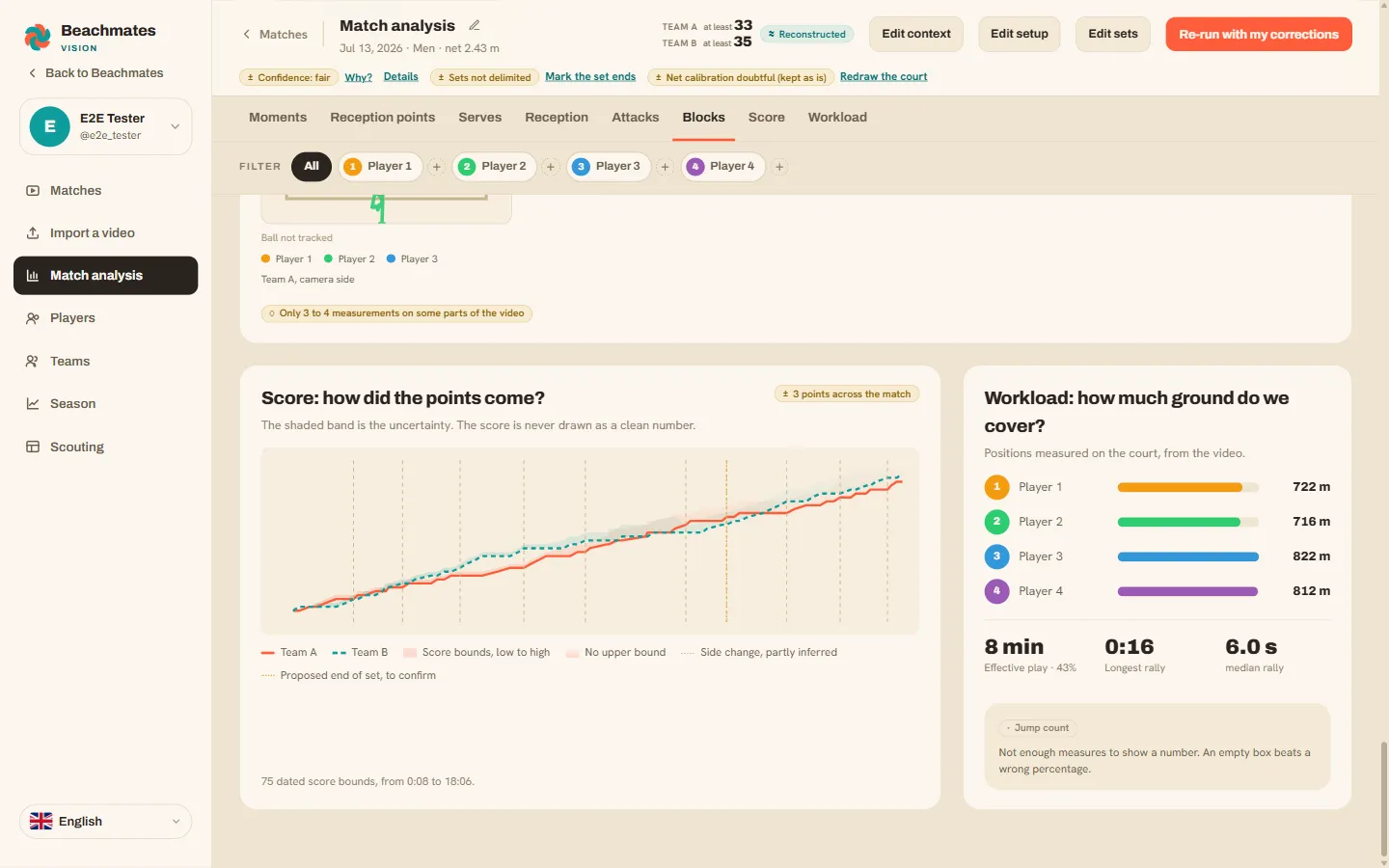Click the plus icon after Player 2 filter
1389x868 pixels.
[551, 167]
